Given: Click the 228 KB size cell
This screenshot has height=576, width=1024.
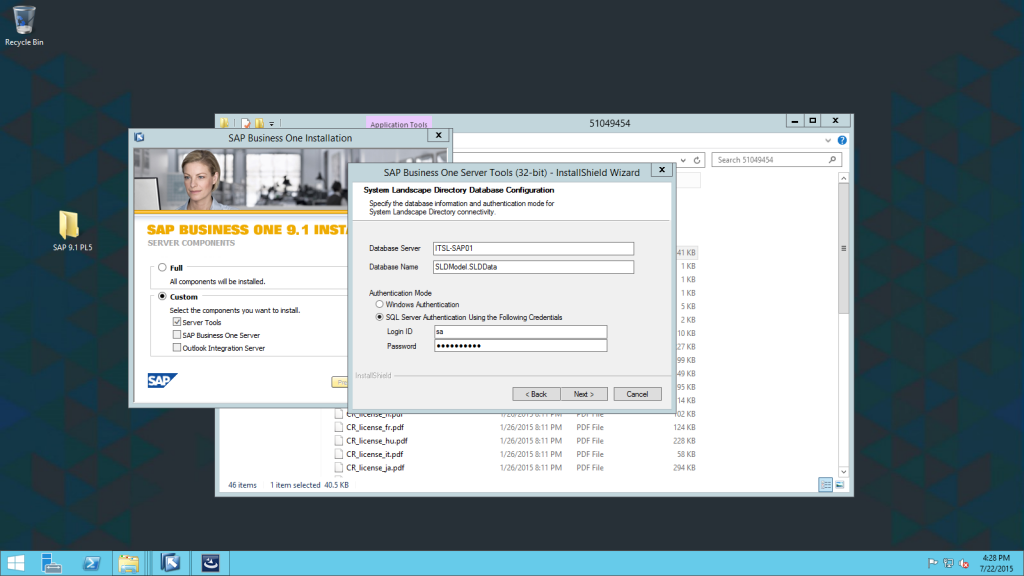Looking at the screenshot, I should [684, 441].
